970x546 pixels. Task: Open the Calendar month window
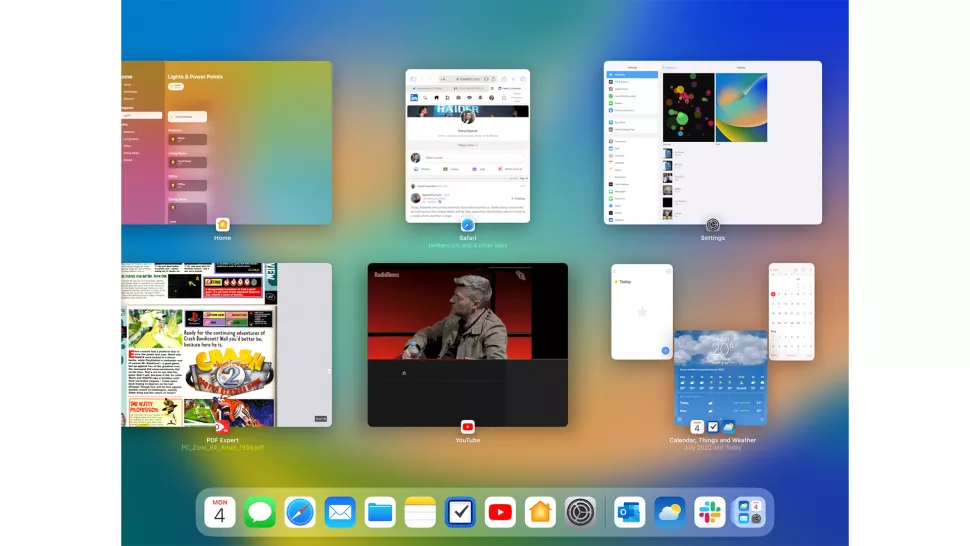(792, 312)
